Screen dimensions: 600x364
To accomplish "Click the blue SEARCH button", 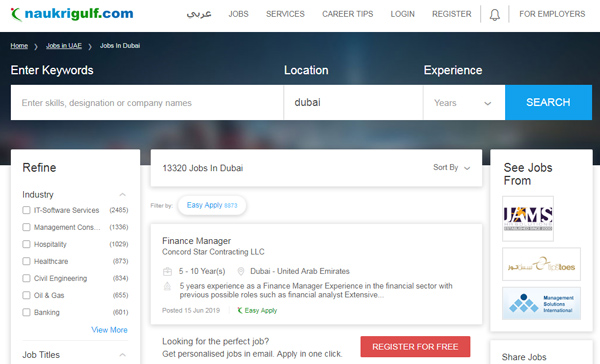I will coord(548,103).
